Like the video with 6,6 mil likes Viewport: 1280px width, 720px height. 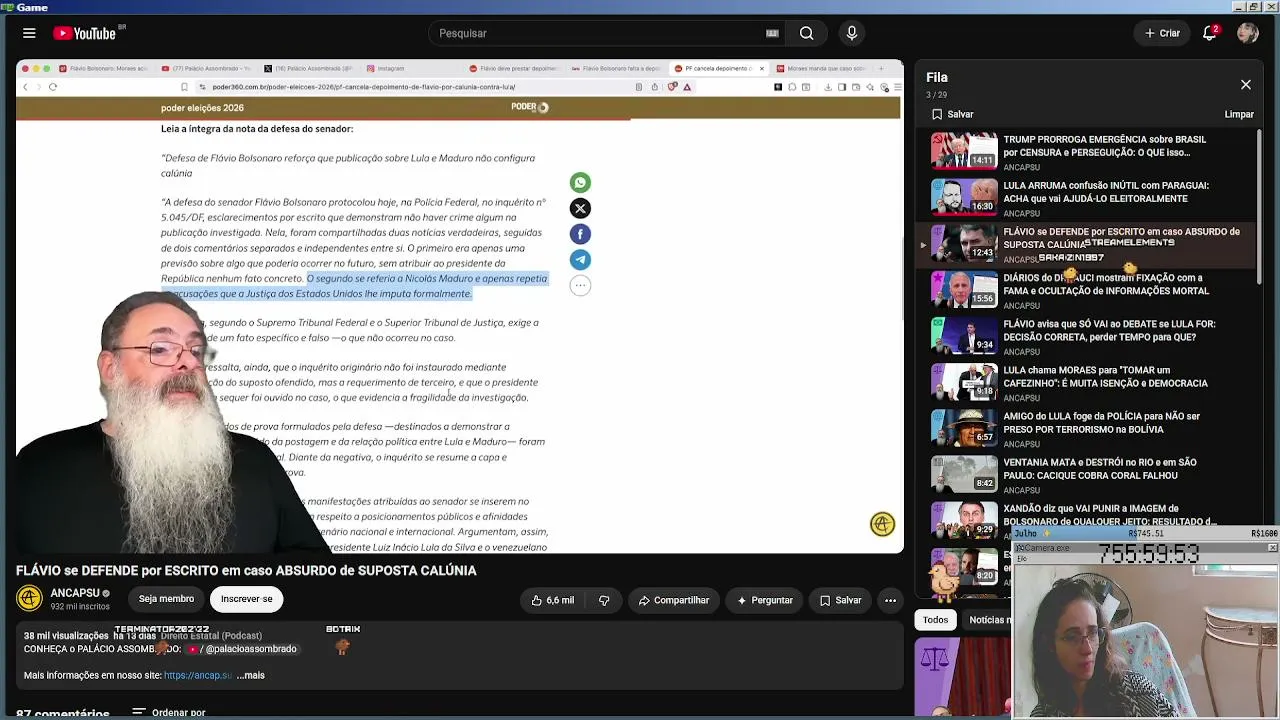553,600
